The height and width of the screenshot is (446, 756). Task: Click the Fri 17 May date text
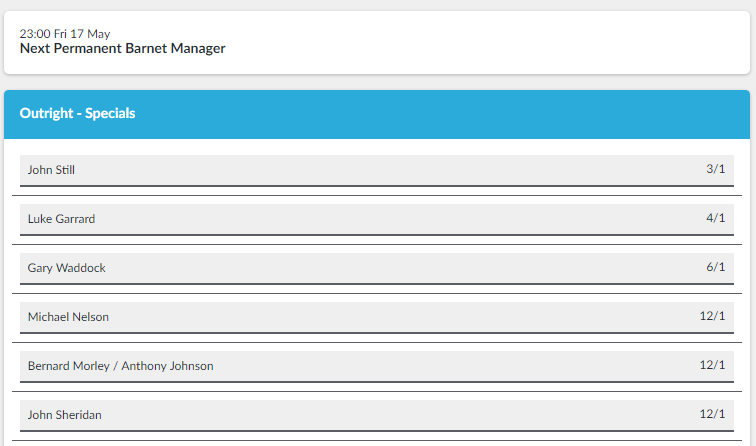click(x=82, y=34)
